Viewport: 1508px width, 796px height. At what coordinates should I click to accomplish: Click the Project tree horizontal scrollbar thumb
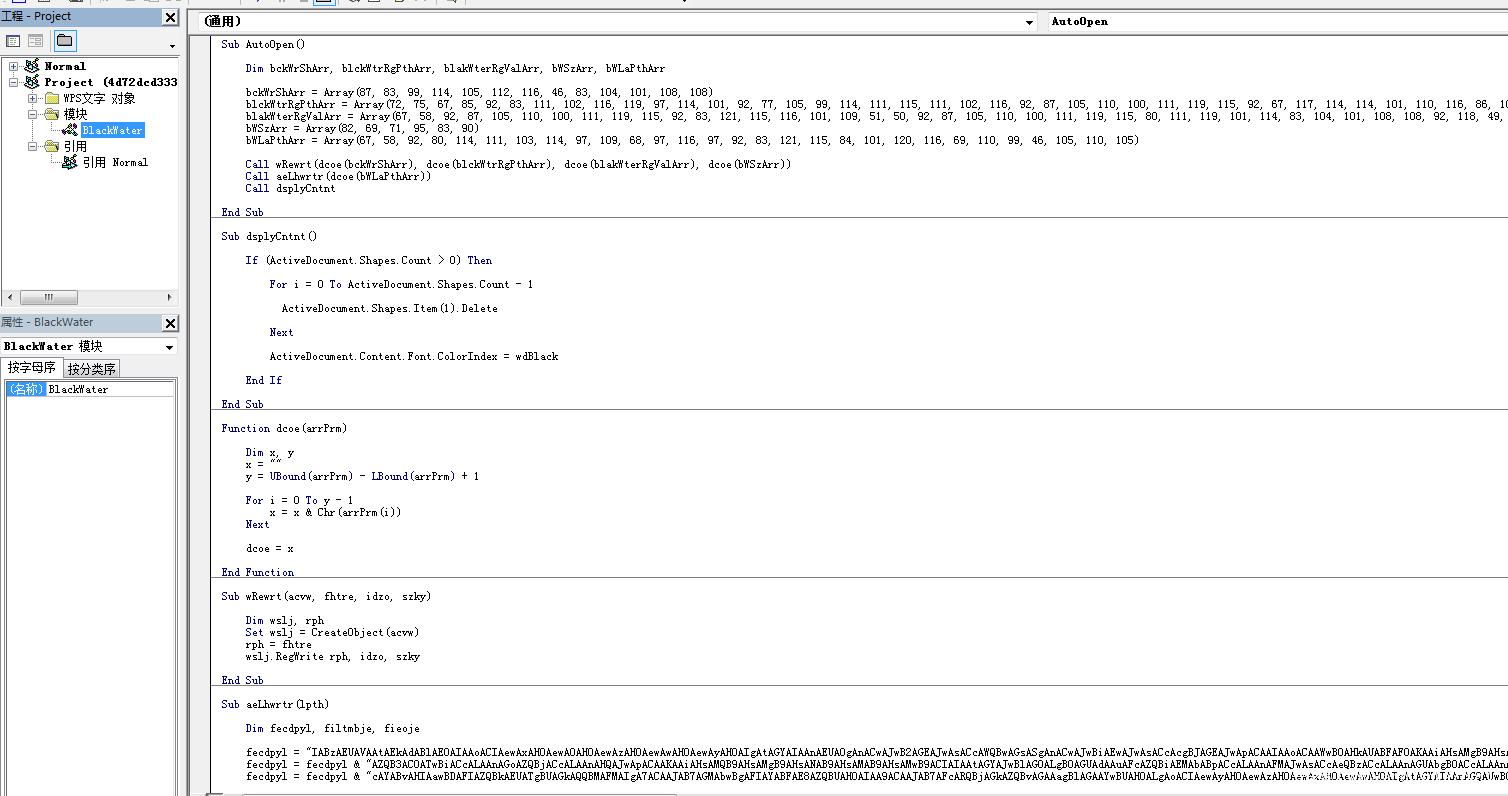48,297
